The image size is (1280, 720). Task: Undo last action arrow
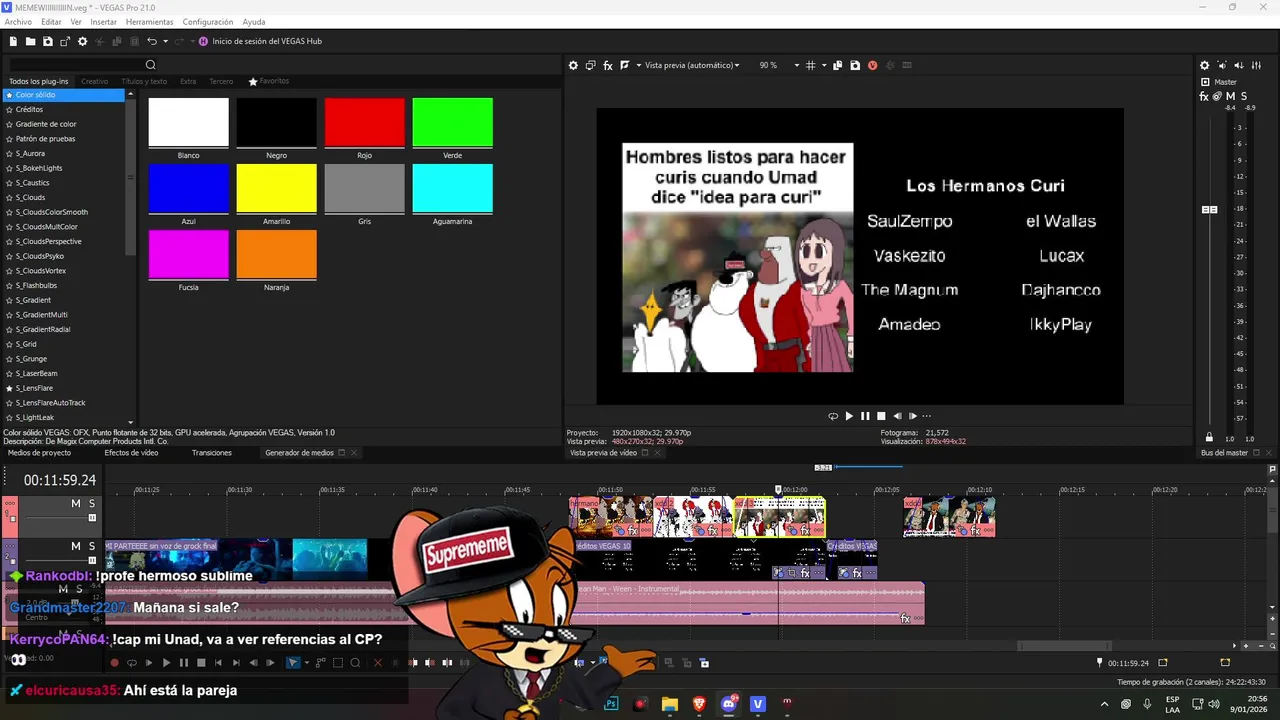(151, 41)
